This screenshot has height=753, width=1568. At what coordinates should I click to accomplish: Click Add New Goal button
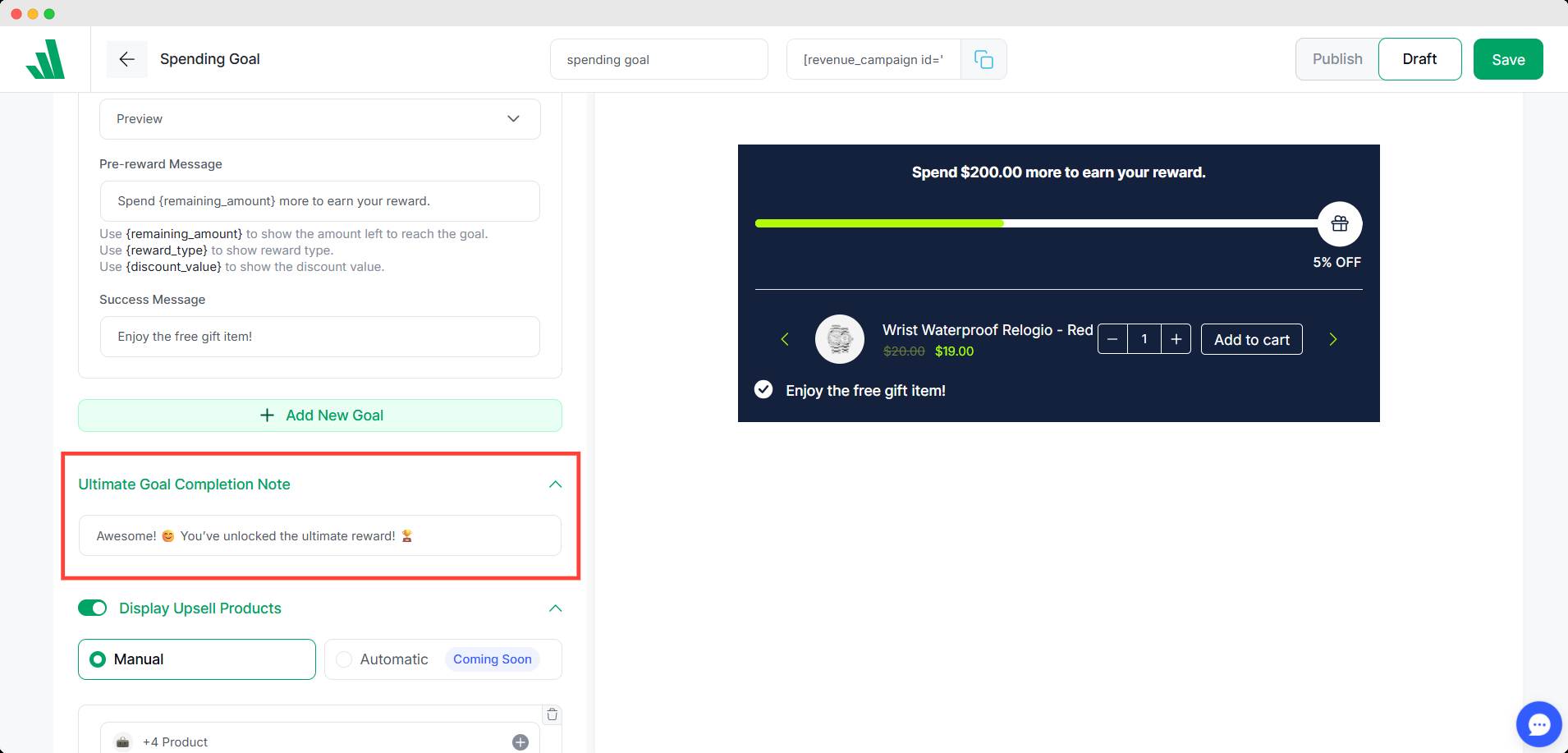(320, 416)
